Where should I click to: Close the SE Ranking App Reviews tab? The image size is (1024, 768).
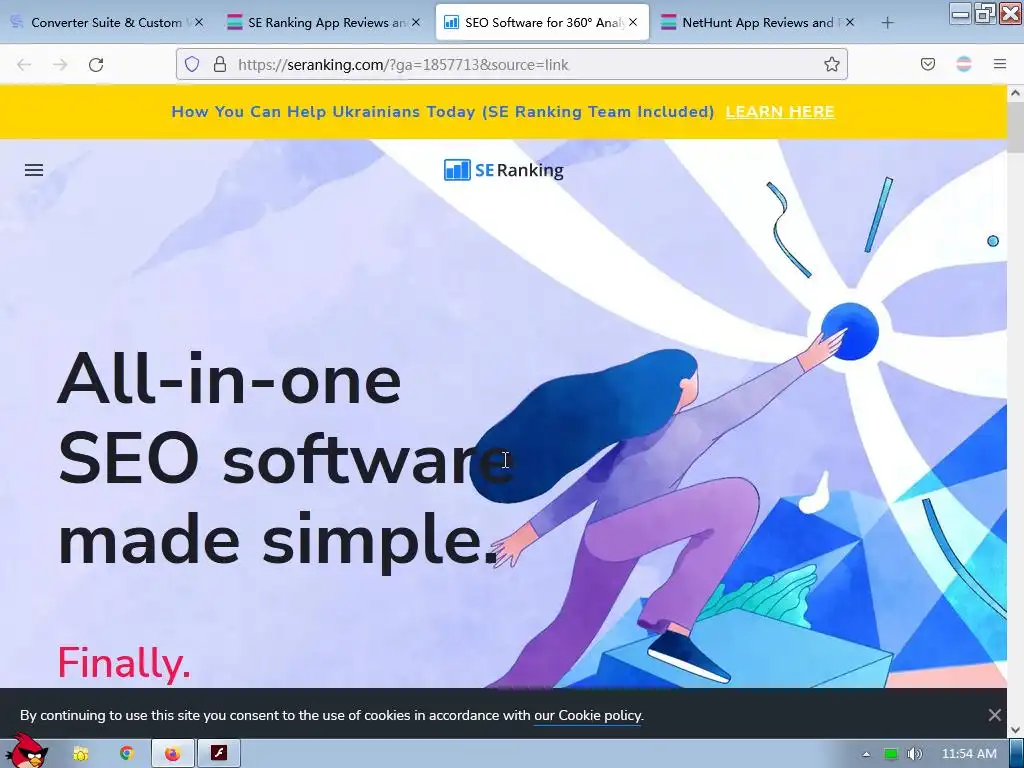[x=416, y=22]
